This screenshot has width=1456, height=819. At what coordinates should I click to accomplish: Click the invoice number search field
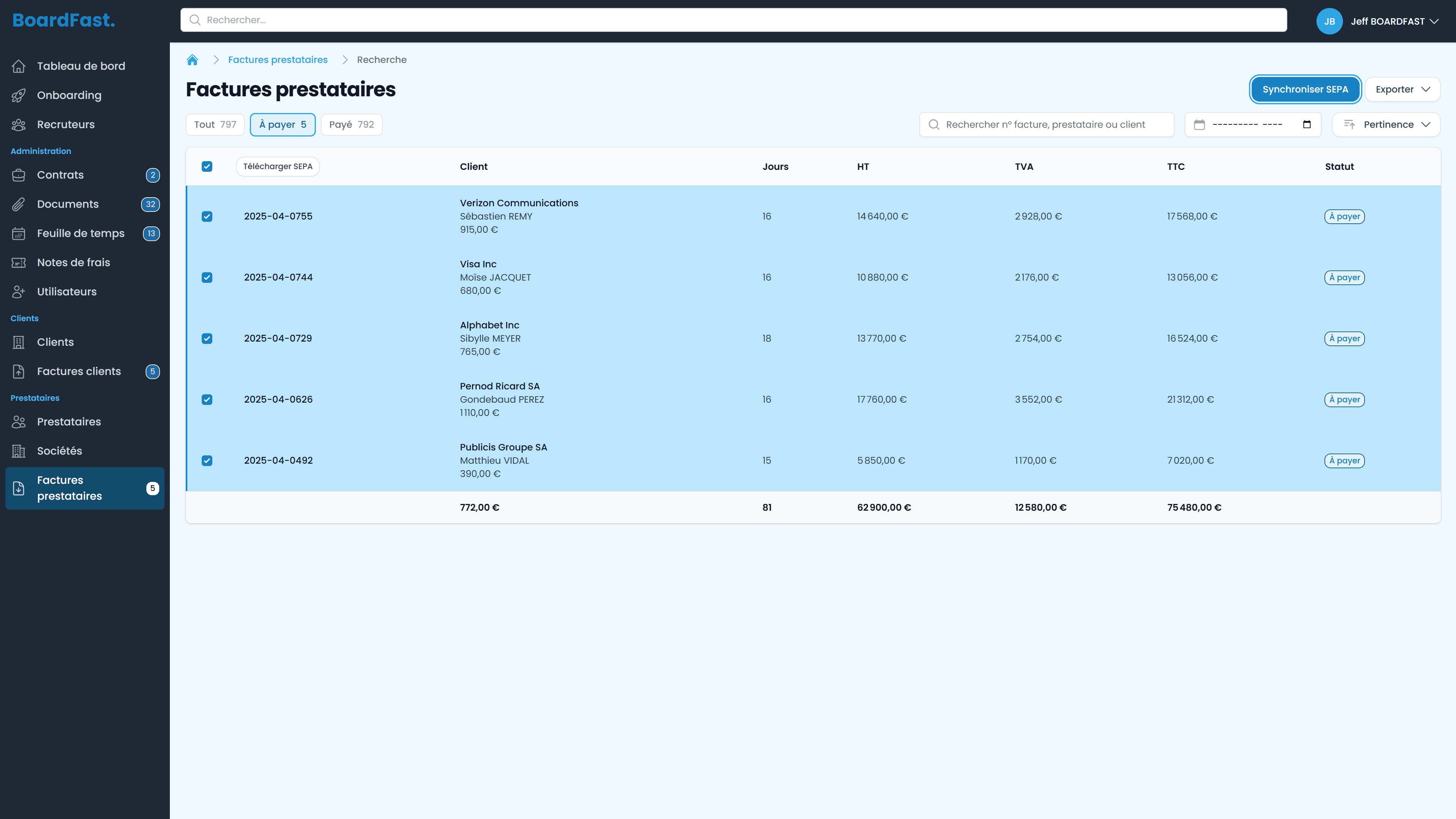[x=1046, y=125]
